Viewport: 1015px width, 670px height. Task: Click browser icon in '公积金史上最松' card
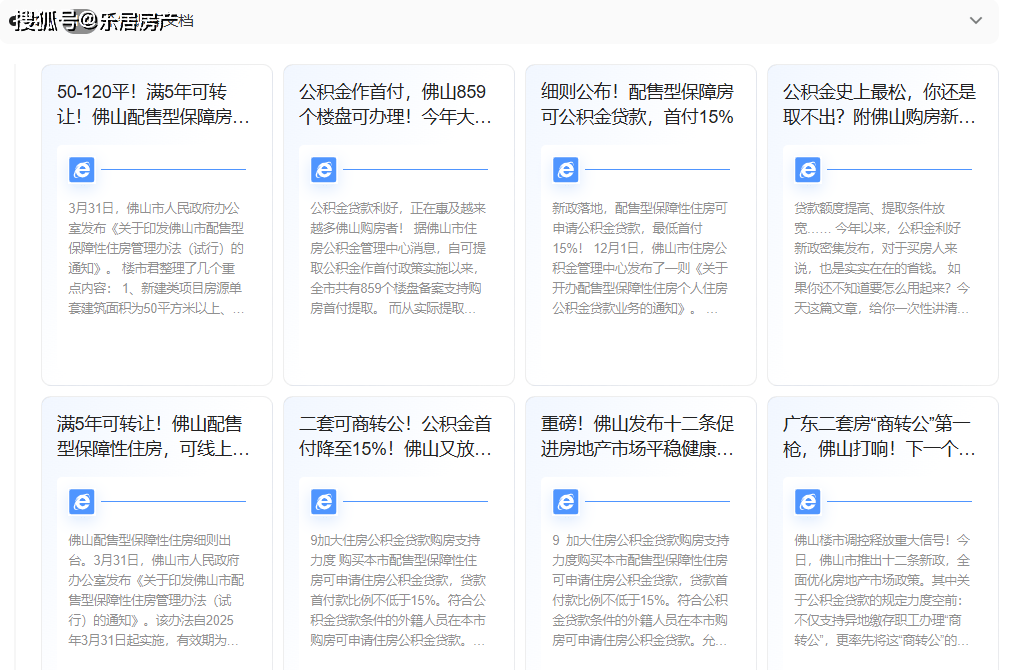pyautogui.click(x=808, y=170)
